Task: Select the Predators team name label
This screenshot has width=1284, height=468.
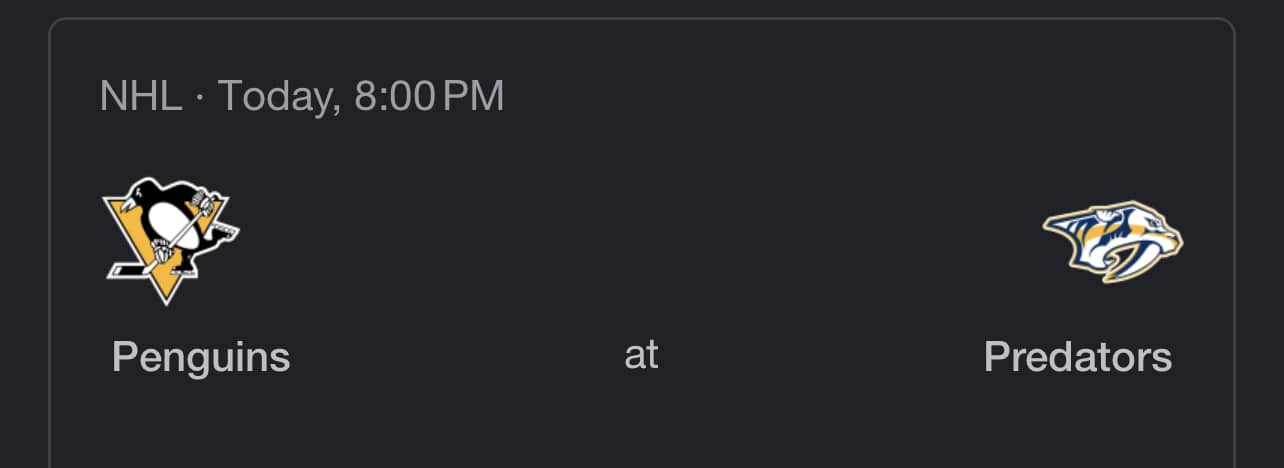Action: coord(1078,357)
